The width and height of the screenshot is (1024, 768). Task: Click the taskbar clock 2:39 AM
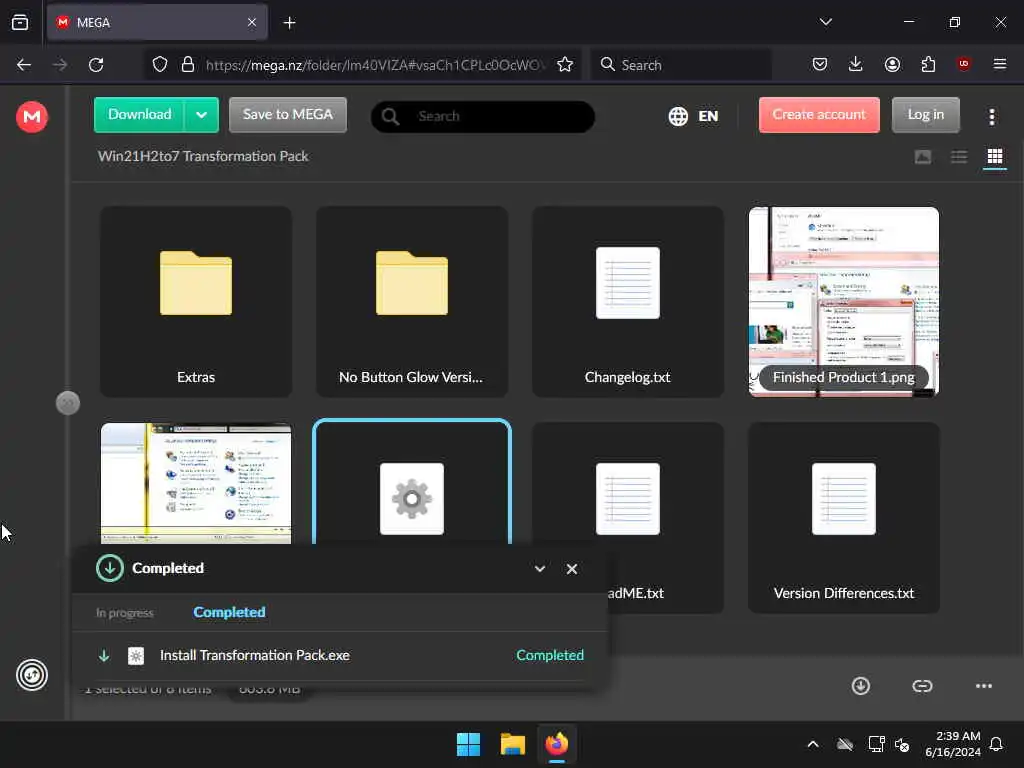[x=953, y=744]
